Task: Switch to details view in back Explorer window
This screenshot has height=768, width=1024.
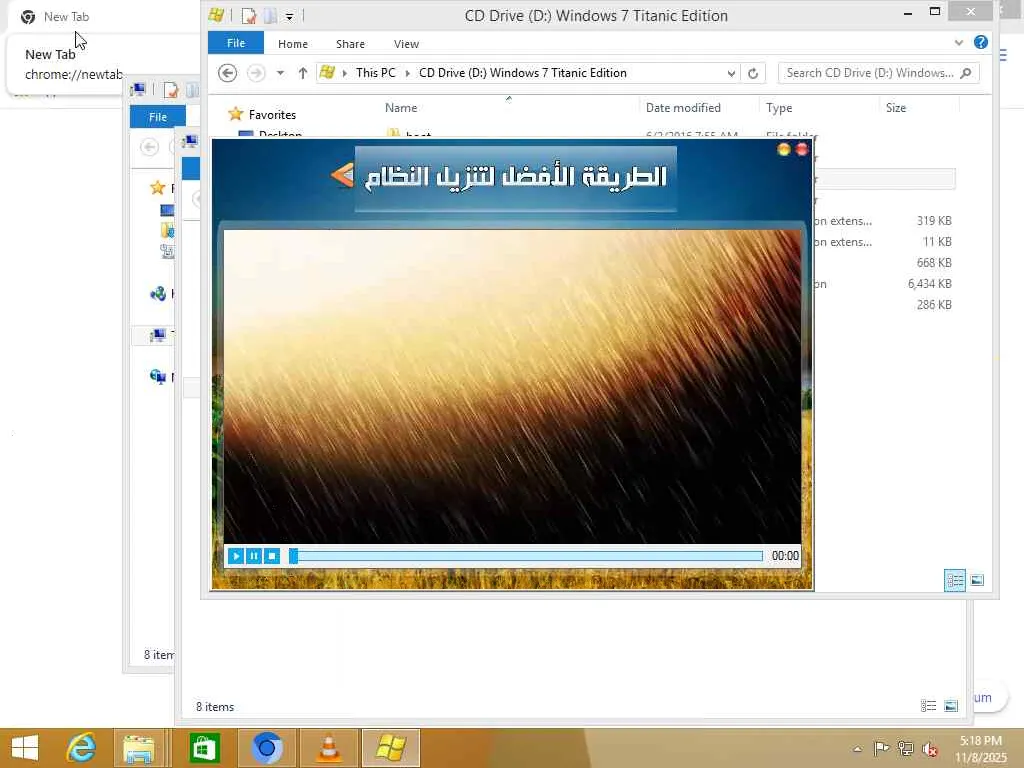Action: [x=928, y=705]
